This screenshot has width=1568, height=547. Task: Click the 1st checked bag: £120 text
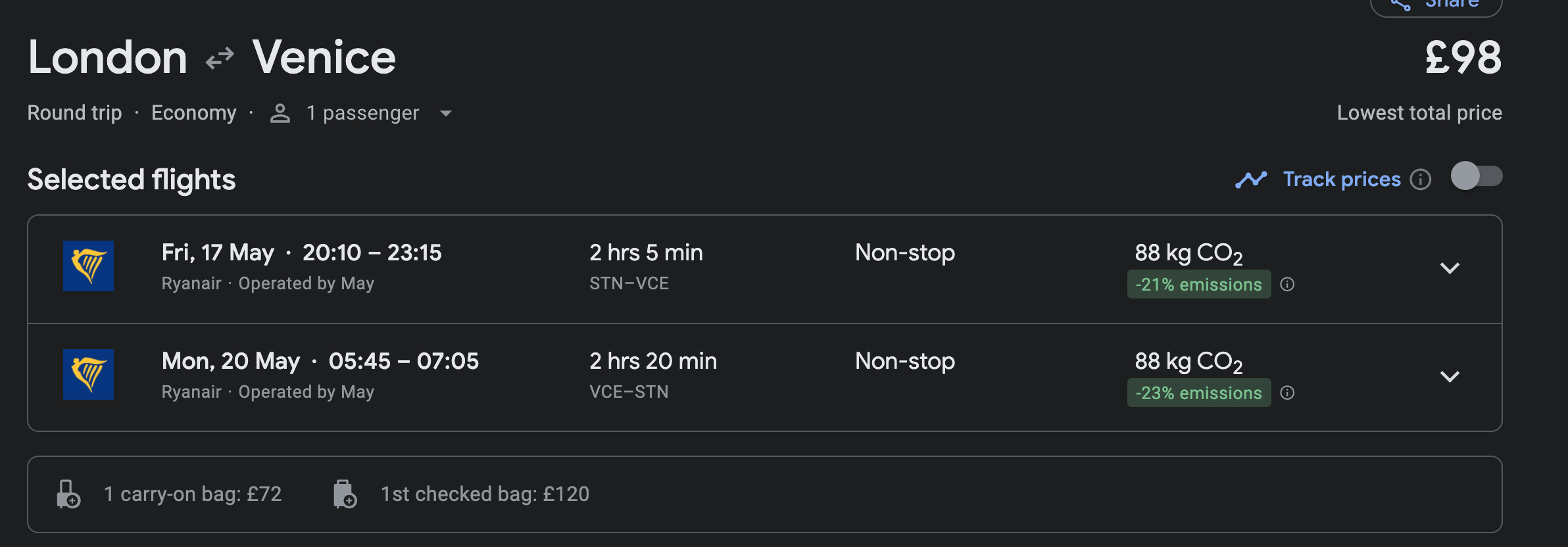485,494
